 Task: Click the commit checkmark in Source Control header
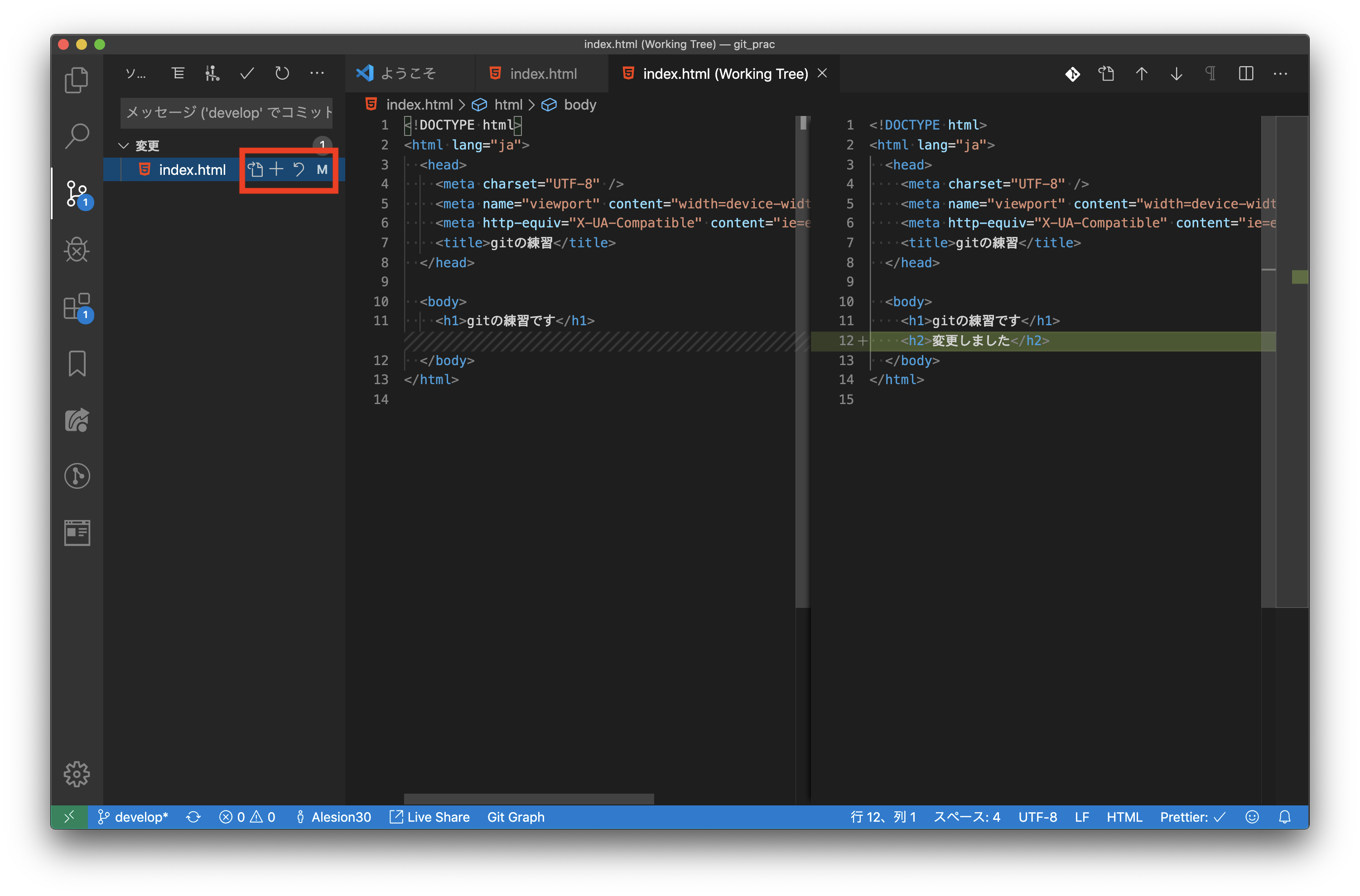(x=247, y=73)
